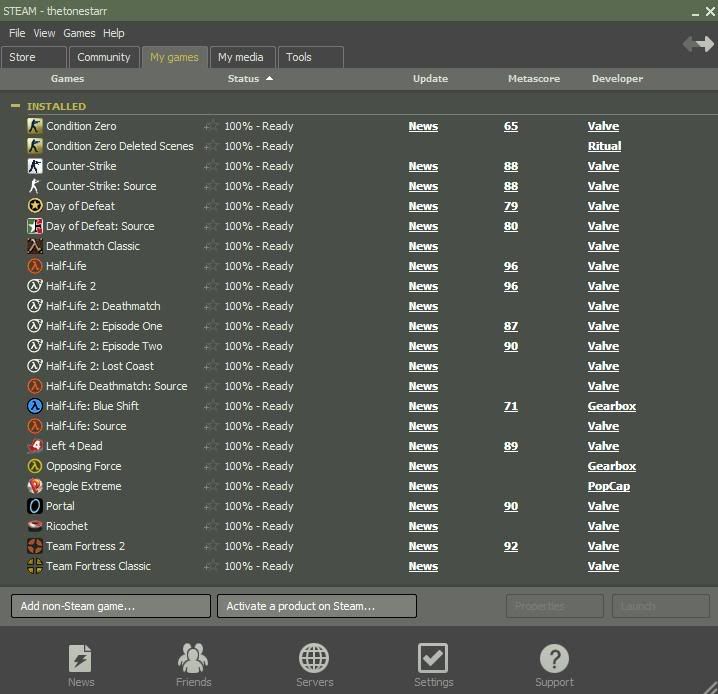
Task: Toggle favorite star for Portal
Action: (212, 506)
